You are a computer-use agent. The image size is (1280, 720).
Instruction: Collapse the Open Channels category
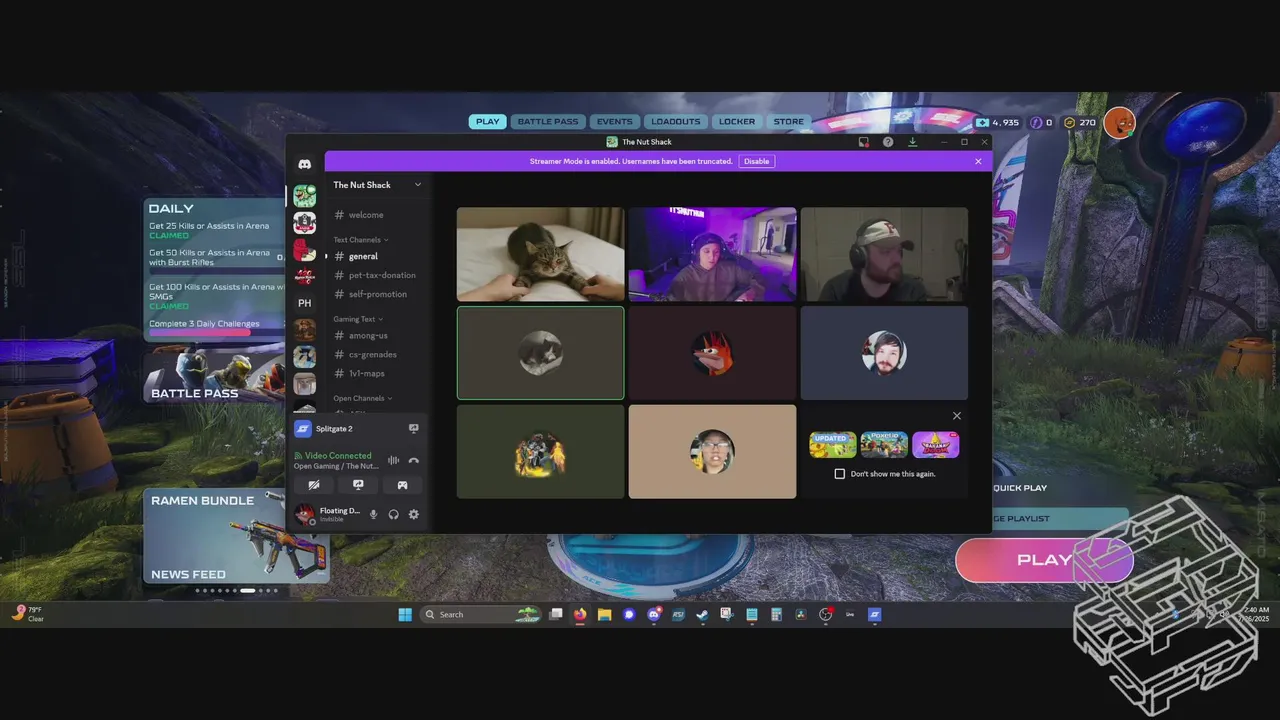361,398
